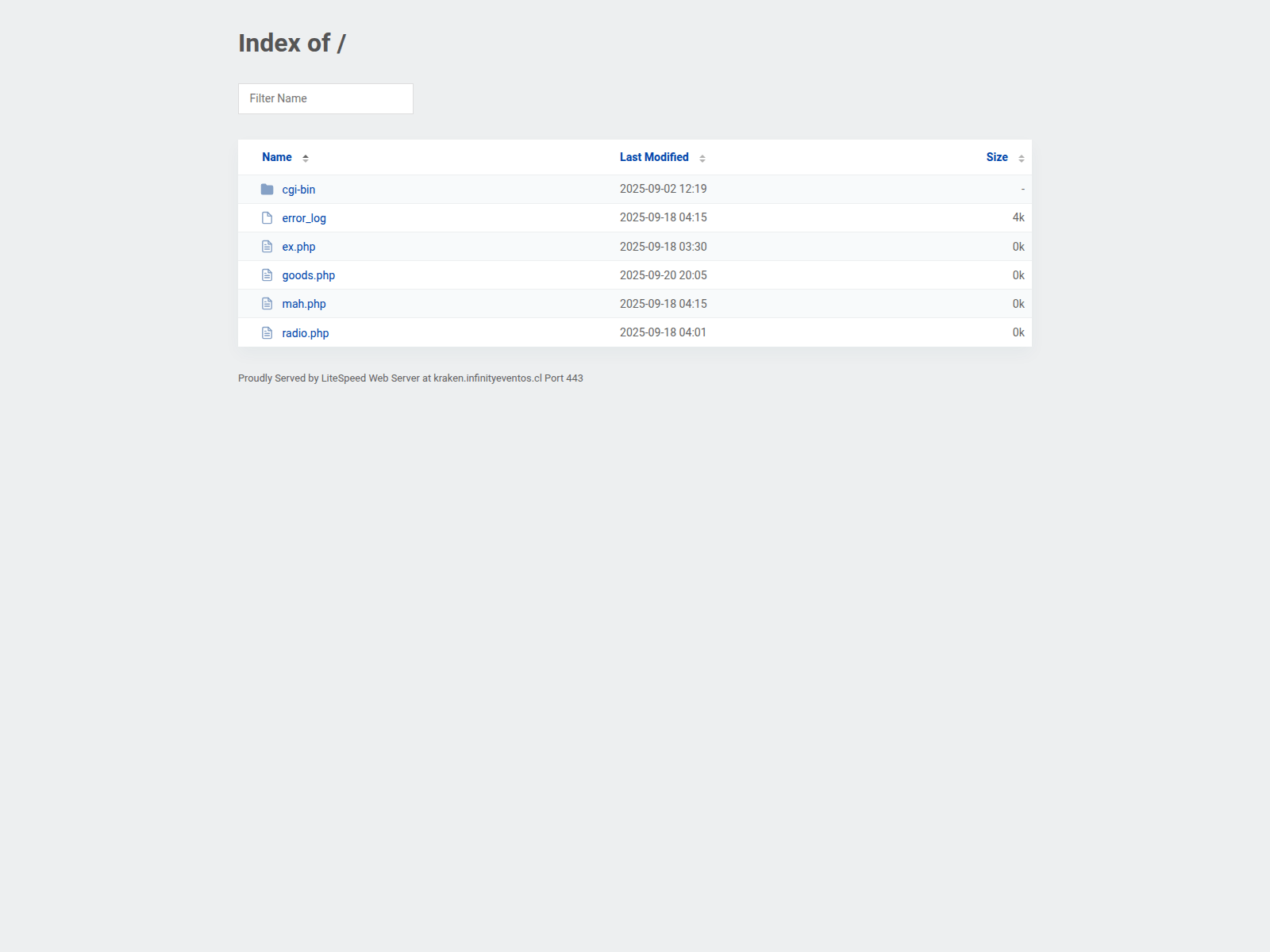Click the sort arrows next to Name

pos(306,157)
